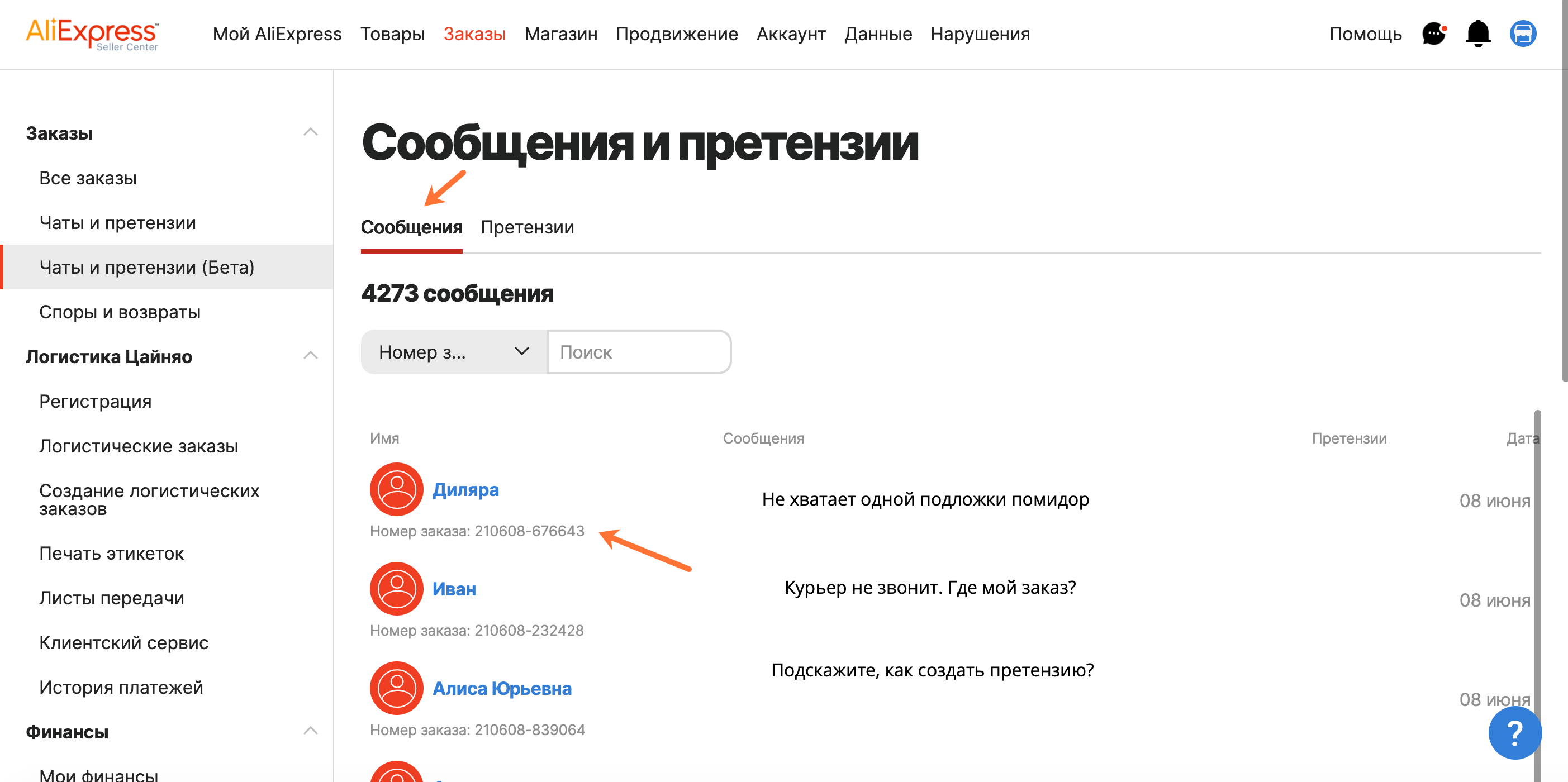Click the notifications bell icon
The width and height of the screenshot is (1568, 782).
[1477, 34]
